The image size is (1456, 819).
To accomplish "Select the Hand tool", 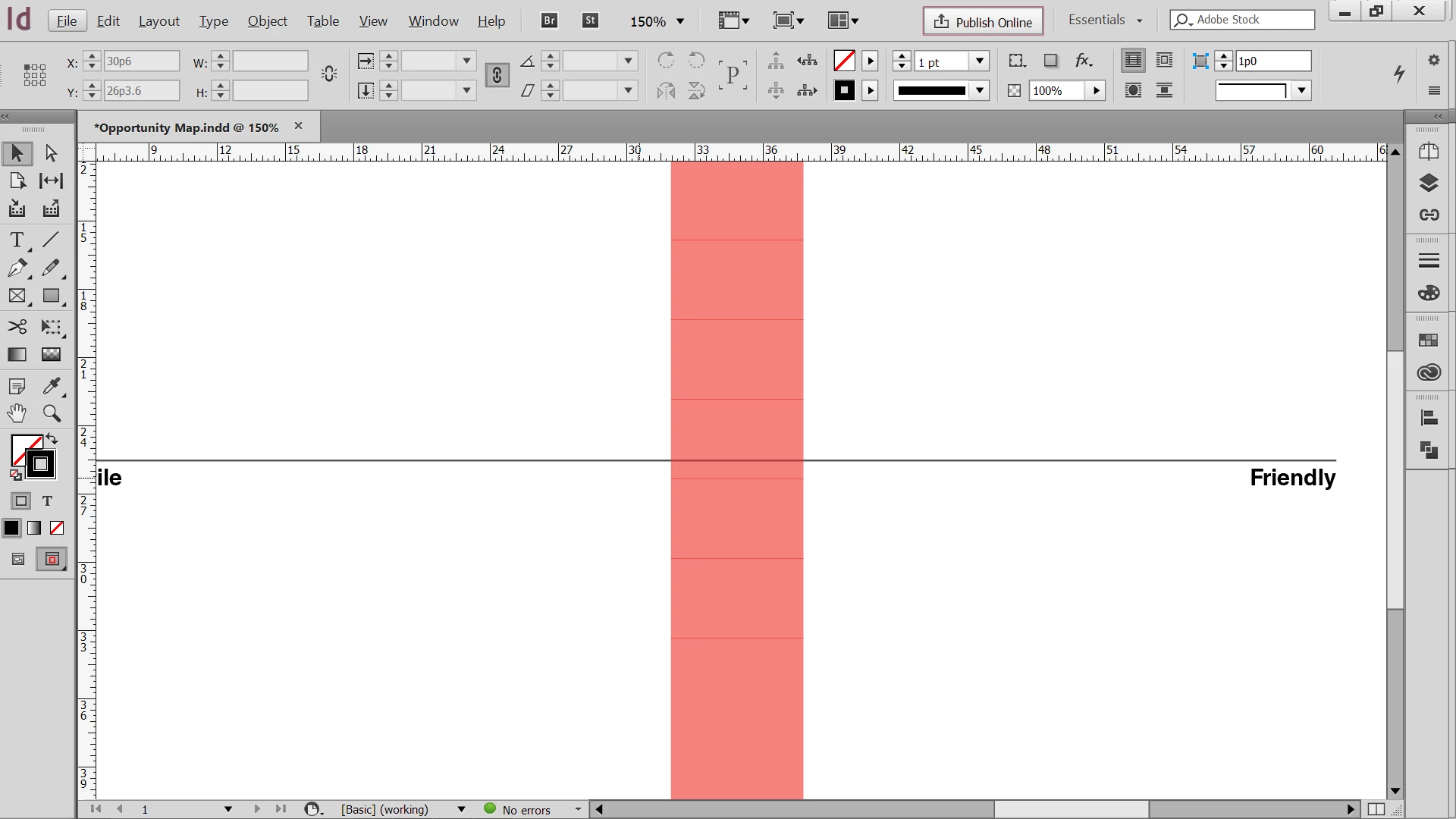I will (17, 413).
